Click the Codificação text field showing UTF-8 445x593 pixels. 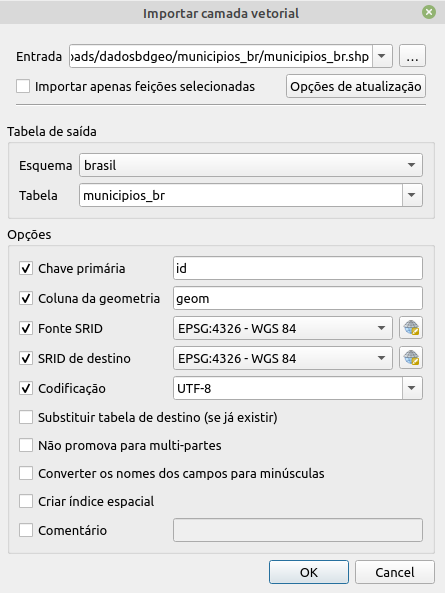tap(288, 388)
